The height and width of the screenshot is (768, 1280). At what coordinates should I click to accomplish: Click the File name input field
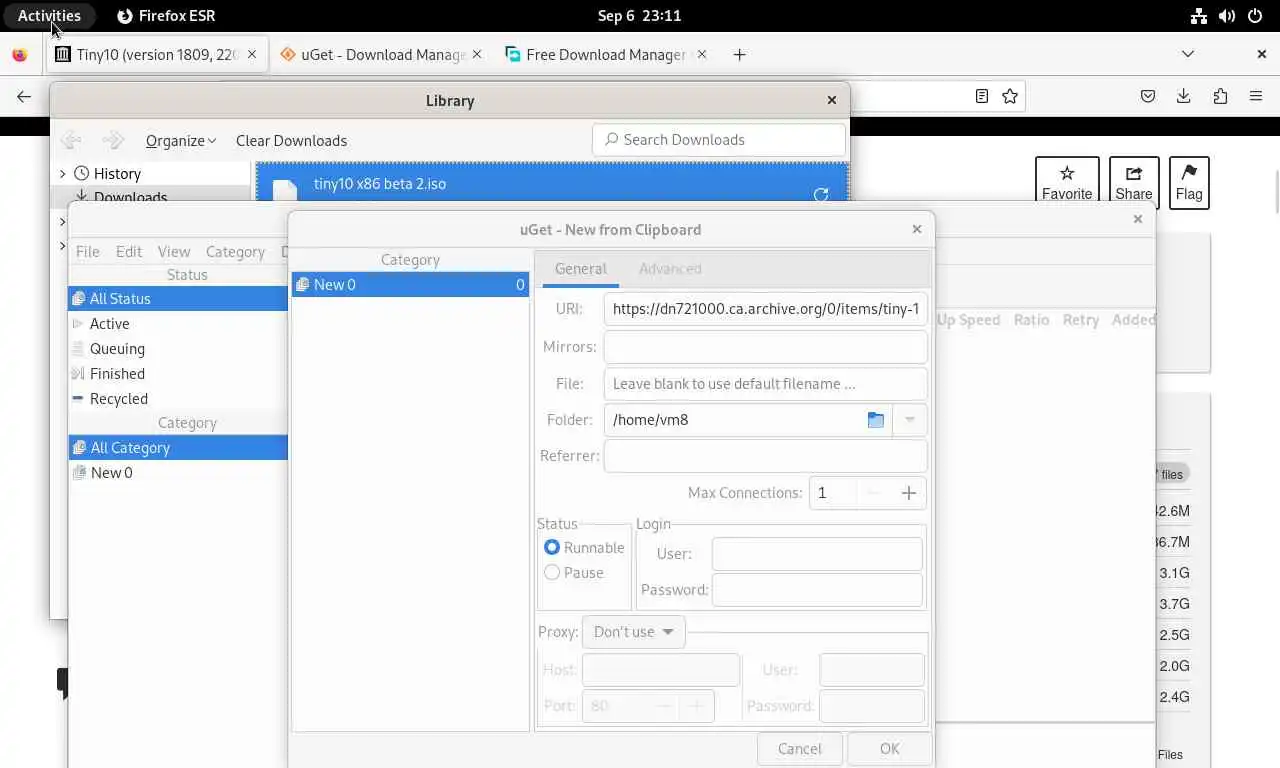(766, 384)
